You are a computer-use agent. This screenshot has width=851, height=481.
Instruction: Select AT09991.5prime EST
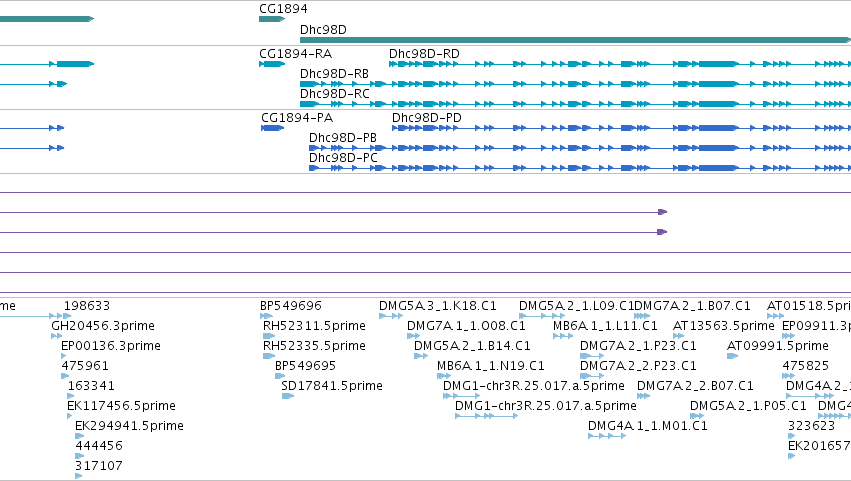732,356
